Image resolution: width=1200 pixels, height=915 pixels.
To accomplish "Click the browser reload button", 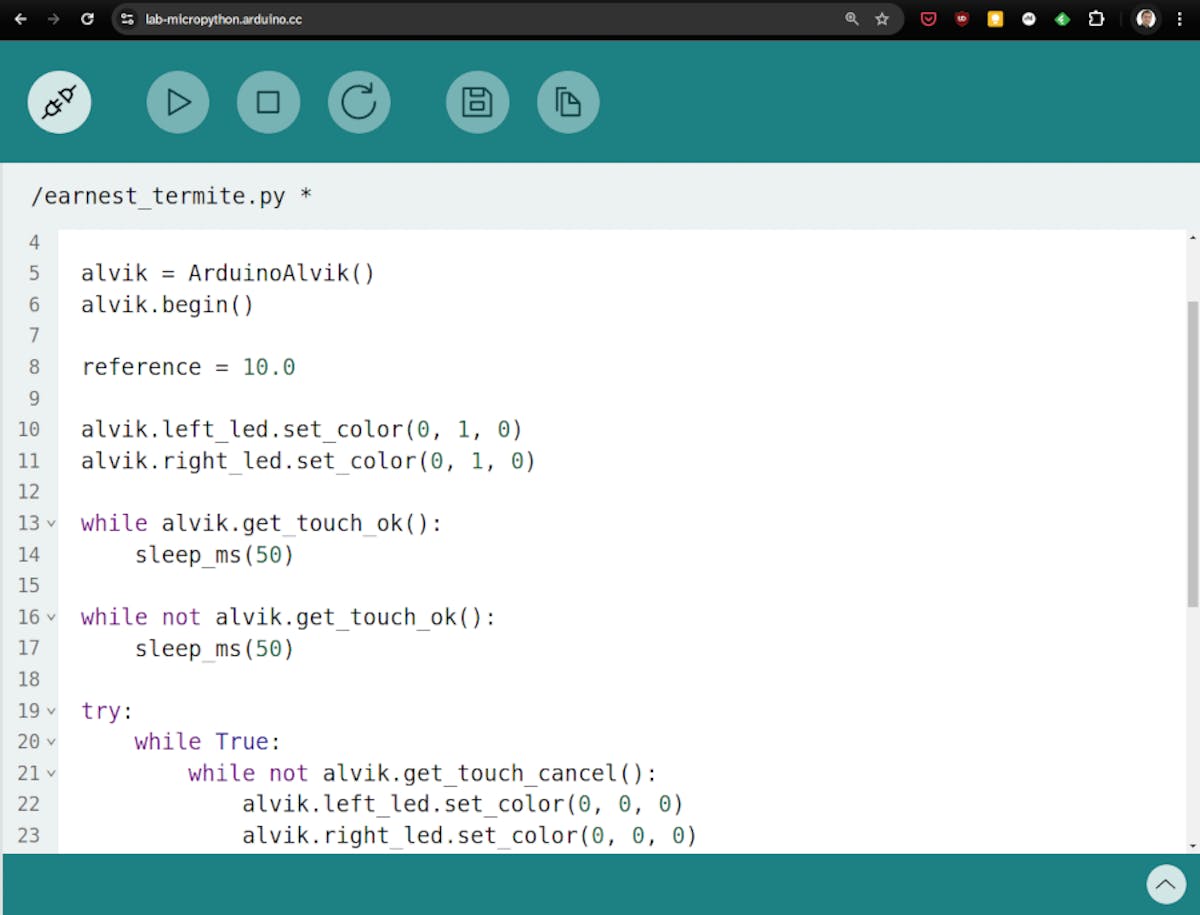I will [x=87, y=19].
